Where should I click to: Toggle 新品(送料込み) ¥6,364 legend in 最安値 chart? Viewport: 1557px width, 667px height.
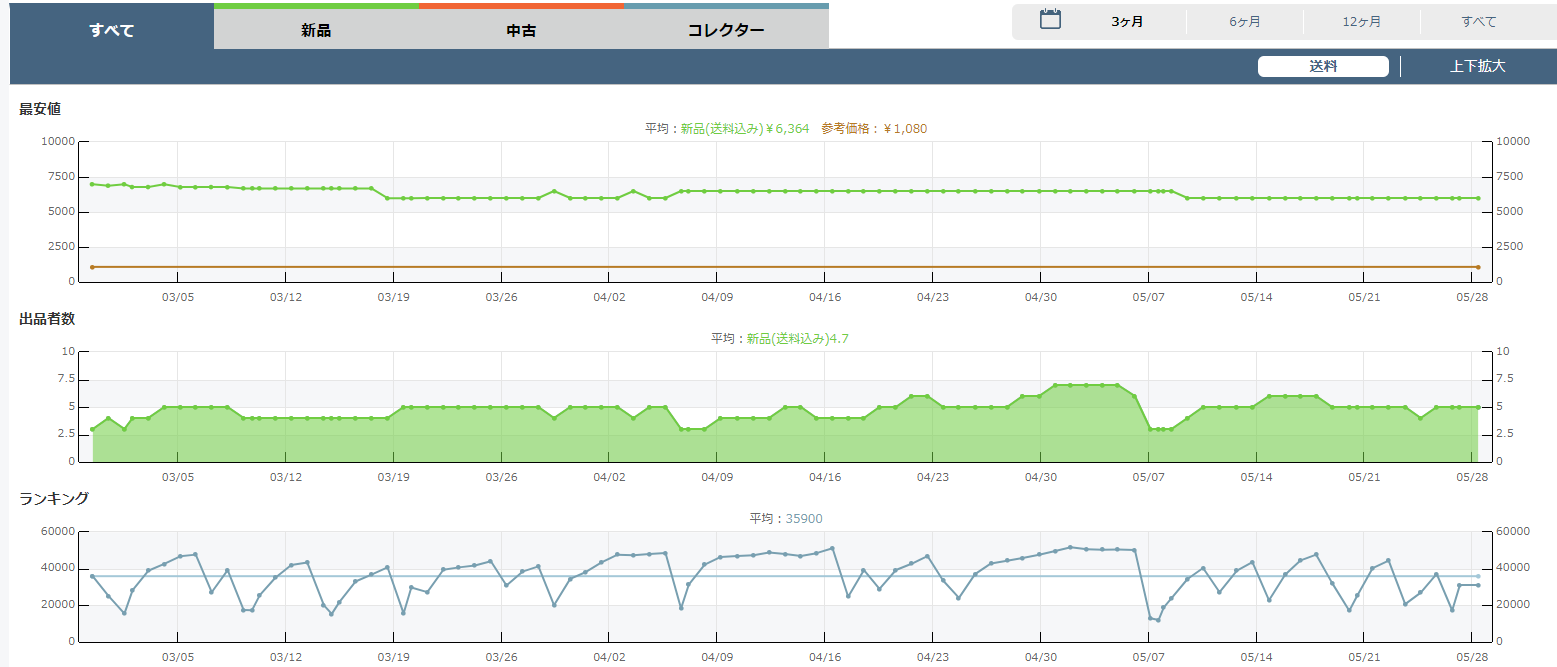[744, 128]
